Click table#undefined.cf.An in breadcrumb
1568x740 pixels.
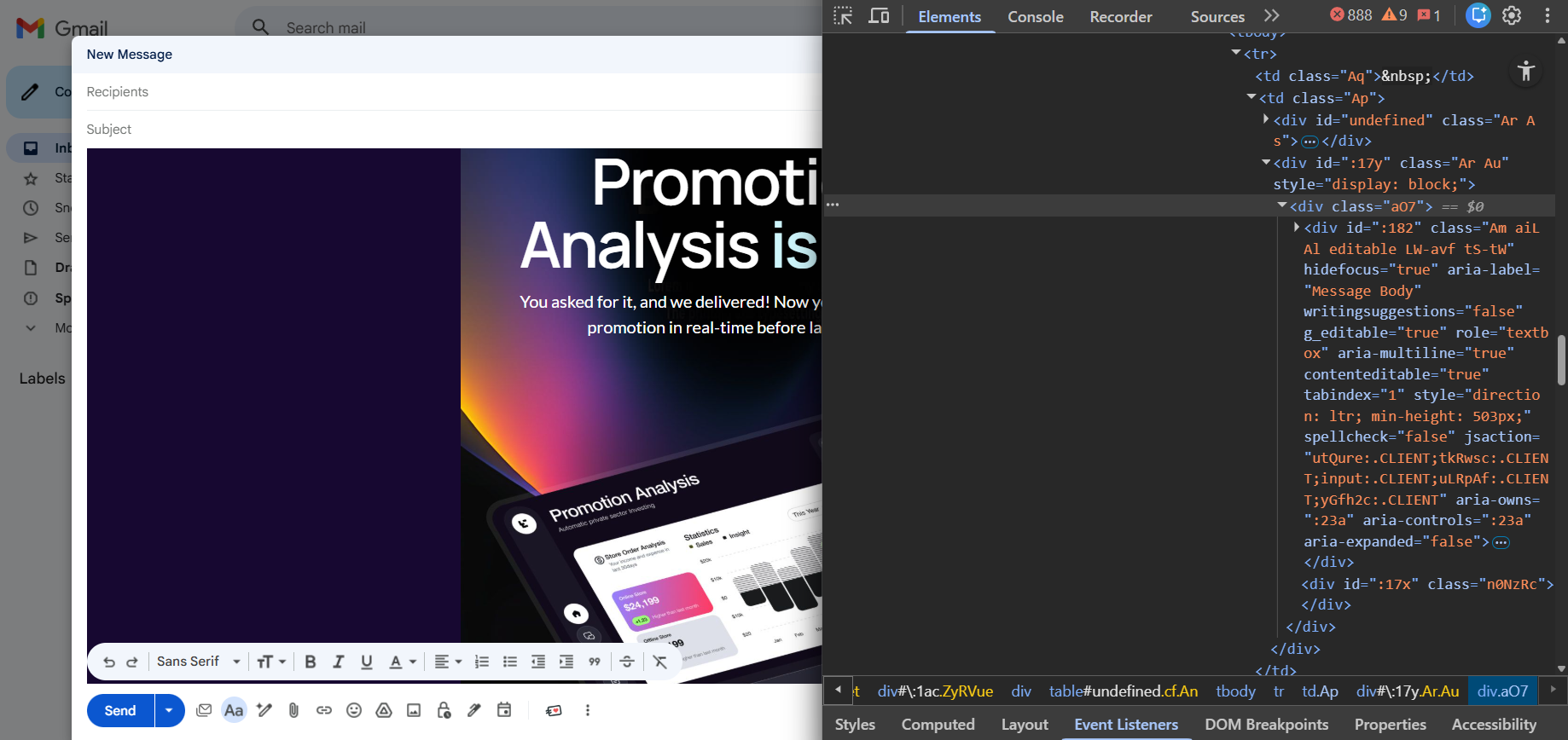pos(1124,691)
